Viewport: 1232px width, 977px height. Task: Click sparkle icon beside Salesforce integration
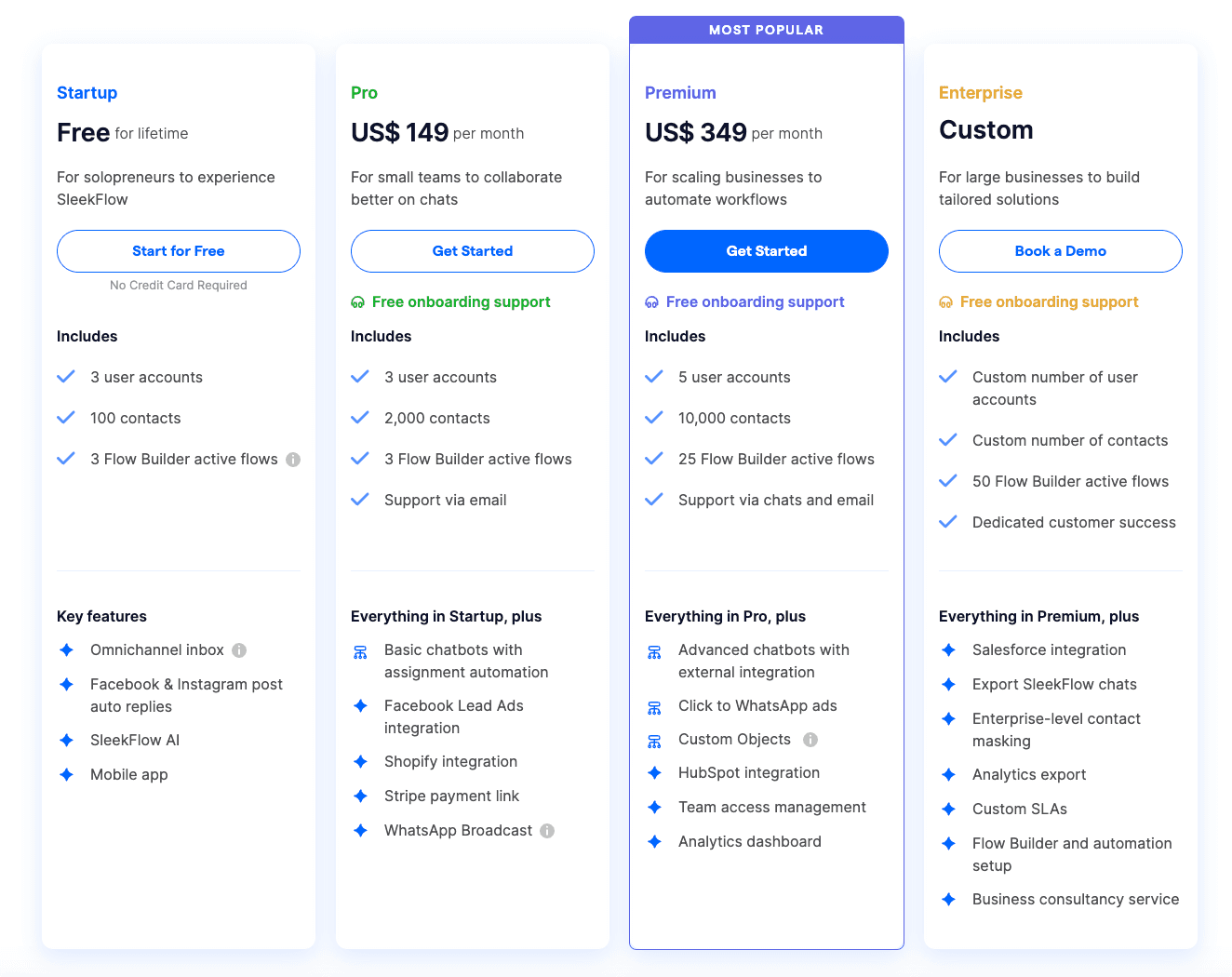pos(948,650)
